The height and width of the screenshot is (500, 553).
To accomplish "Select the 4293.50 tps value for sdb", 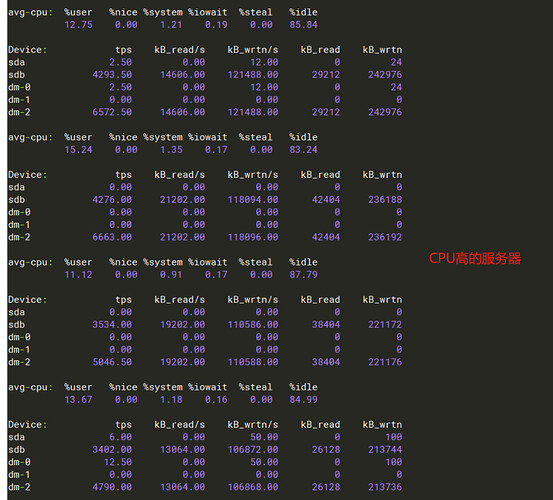I will (112, 75).
